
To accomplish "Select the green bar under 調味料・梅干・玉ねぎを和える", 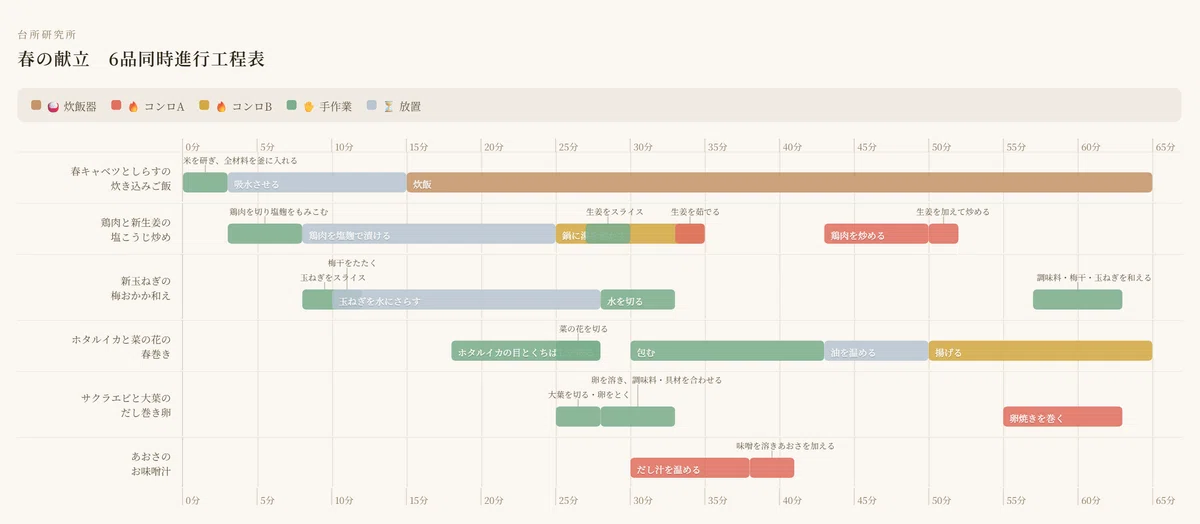I will tap(1078, 300).
